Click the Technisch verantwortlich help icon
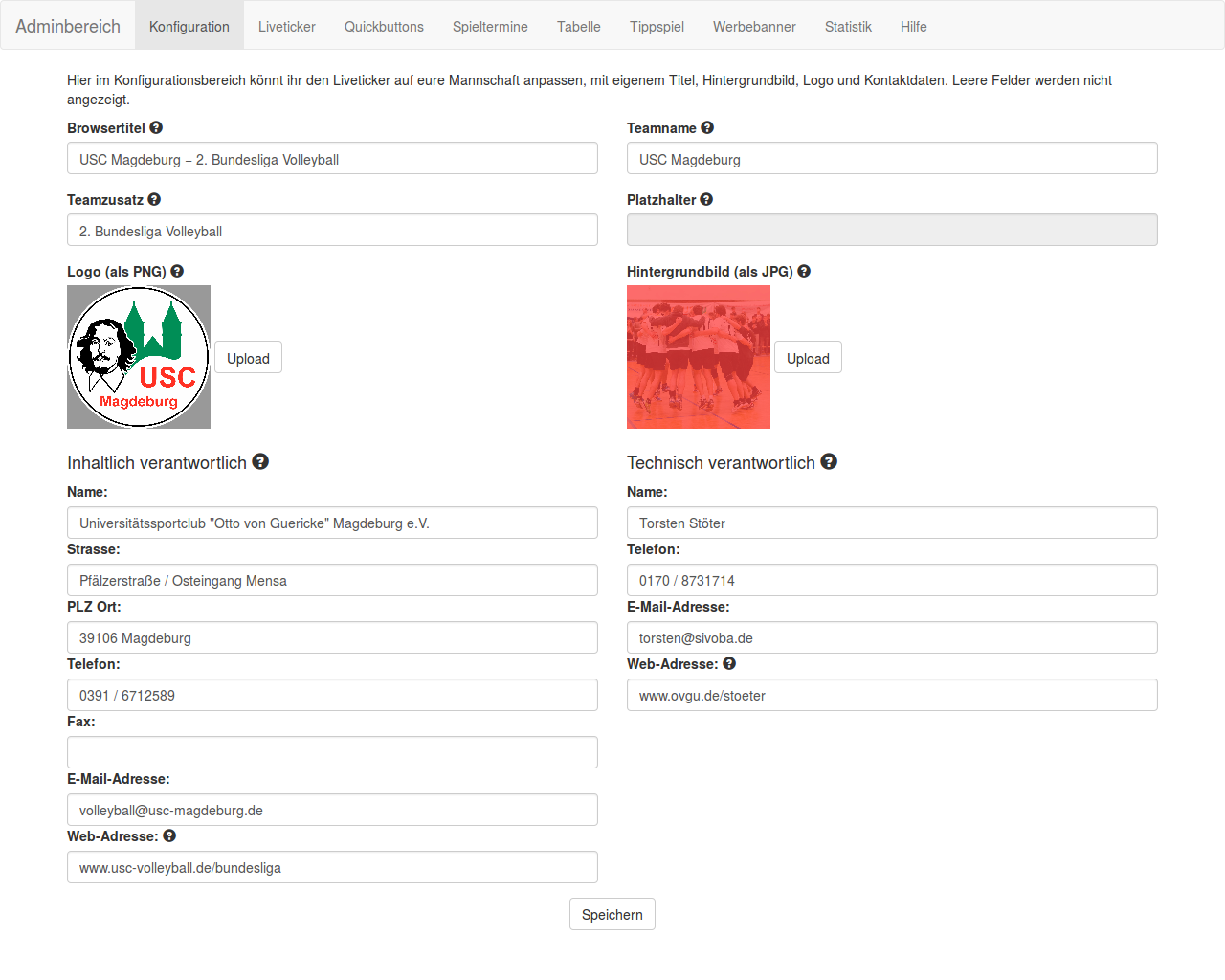 [829, 461]
